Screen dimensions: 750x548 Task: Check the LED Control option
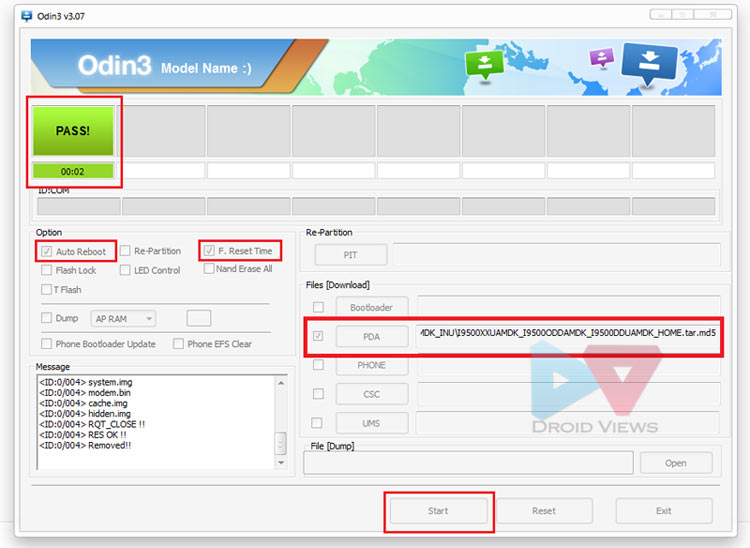[x=125, y=270]
